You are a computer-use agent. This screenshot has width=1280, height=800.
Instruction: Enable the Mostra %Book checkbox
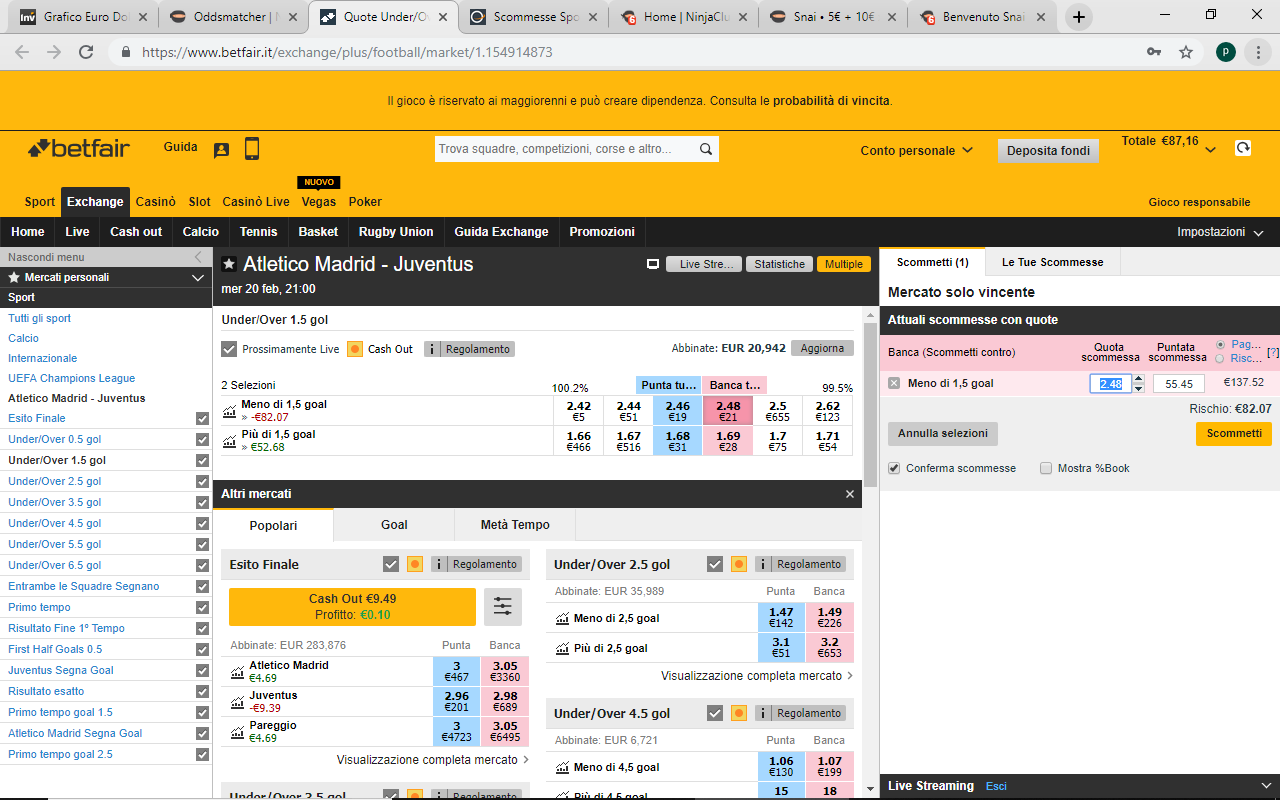coord(1046,468)
